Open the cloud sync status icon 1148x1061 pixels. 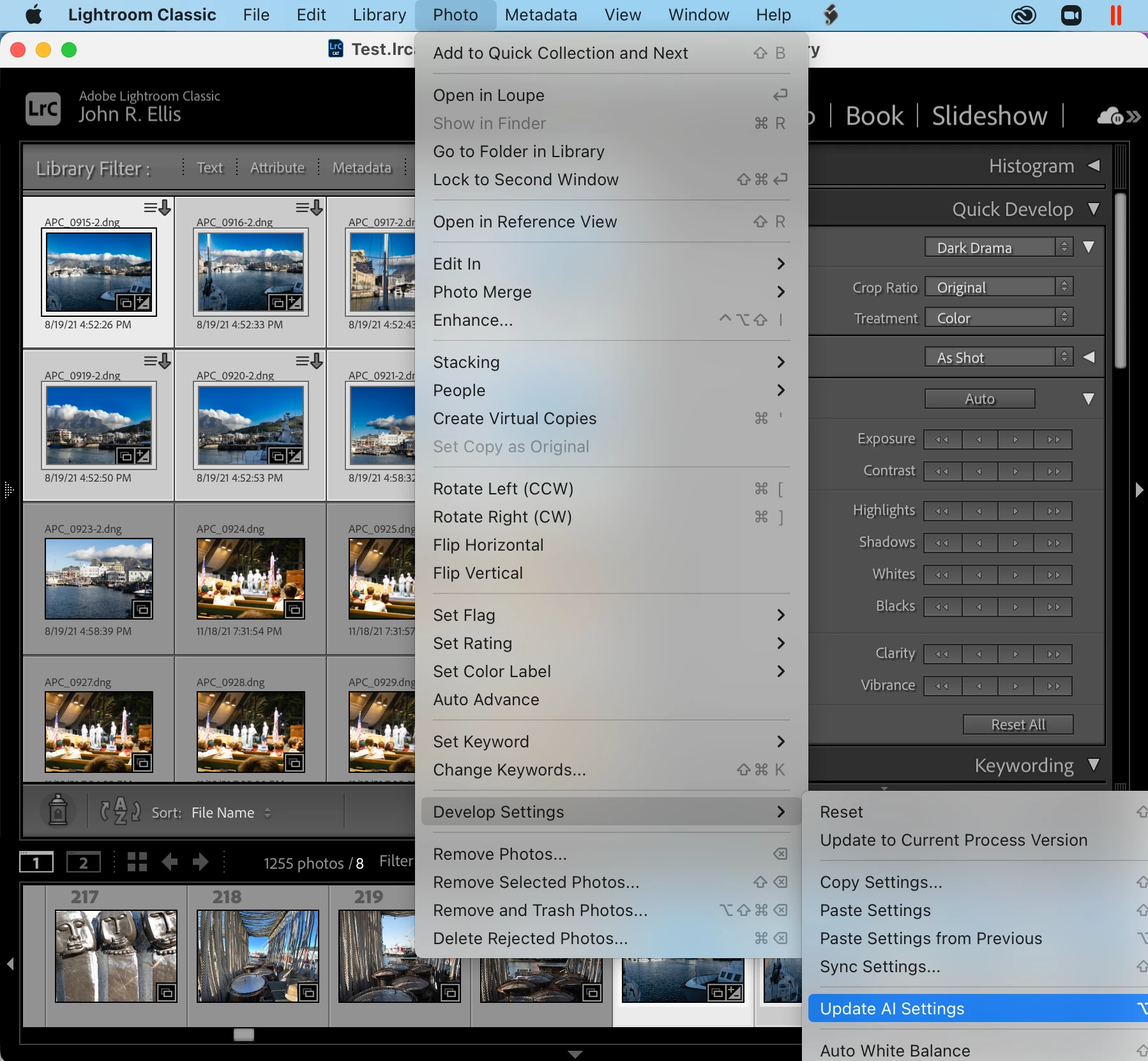(x=1111, y=116)
